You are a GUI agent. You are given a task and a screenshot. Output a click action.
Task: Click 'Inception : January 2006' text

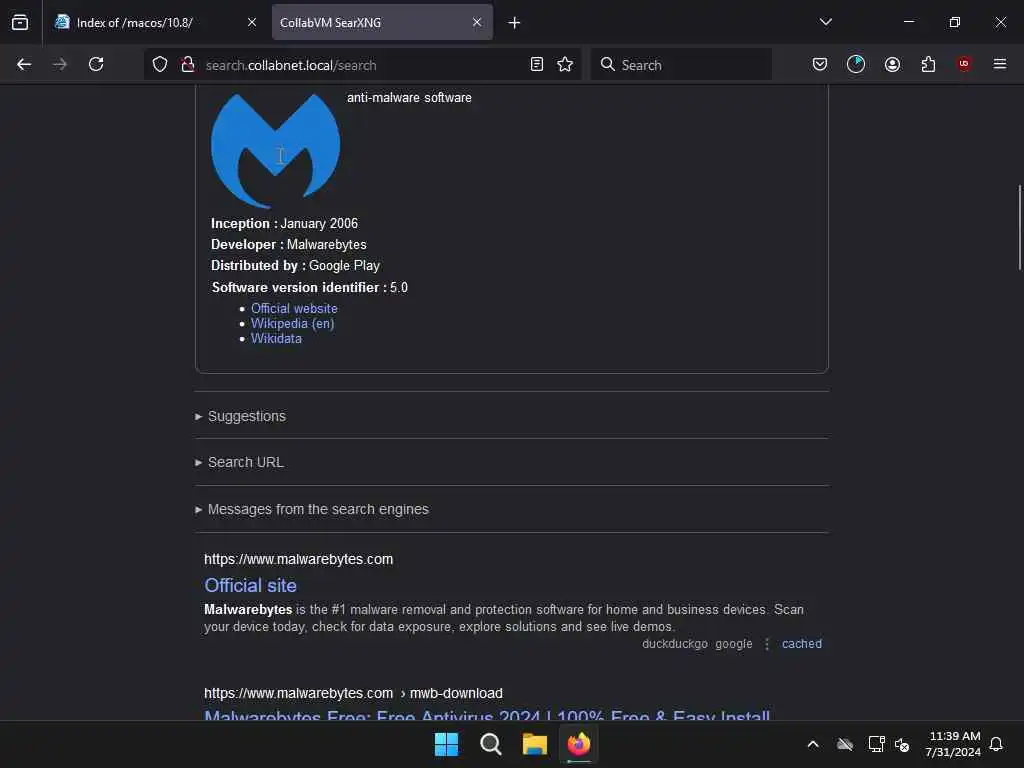[x=284, y=223]
